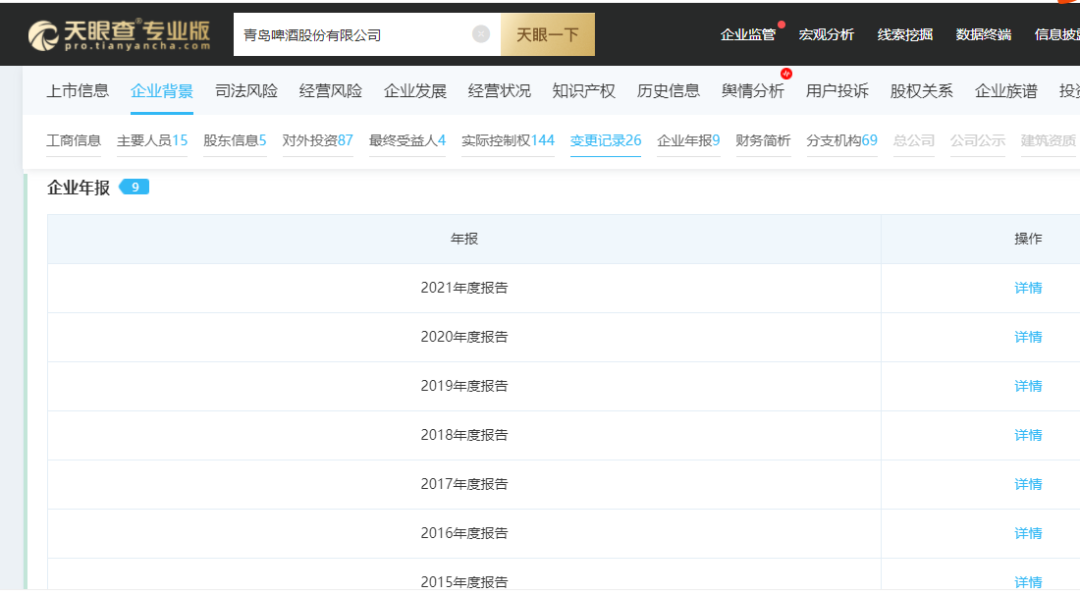
Task: Open 宏观分析 in the top navigation
Action: pos(826,35)
